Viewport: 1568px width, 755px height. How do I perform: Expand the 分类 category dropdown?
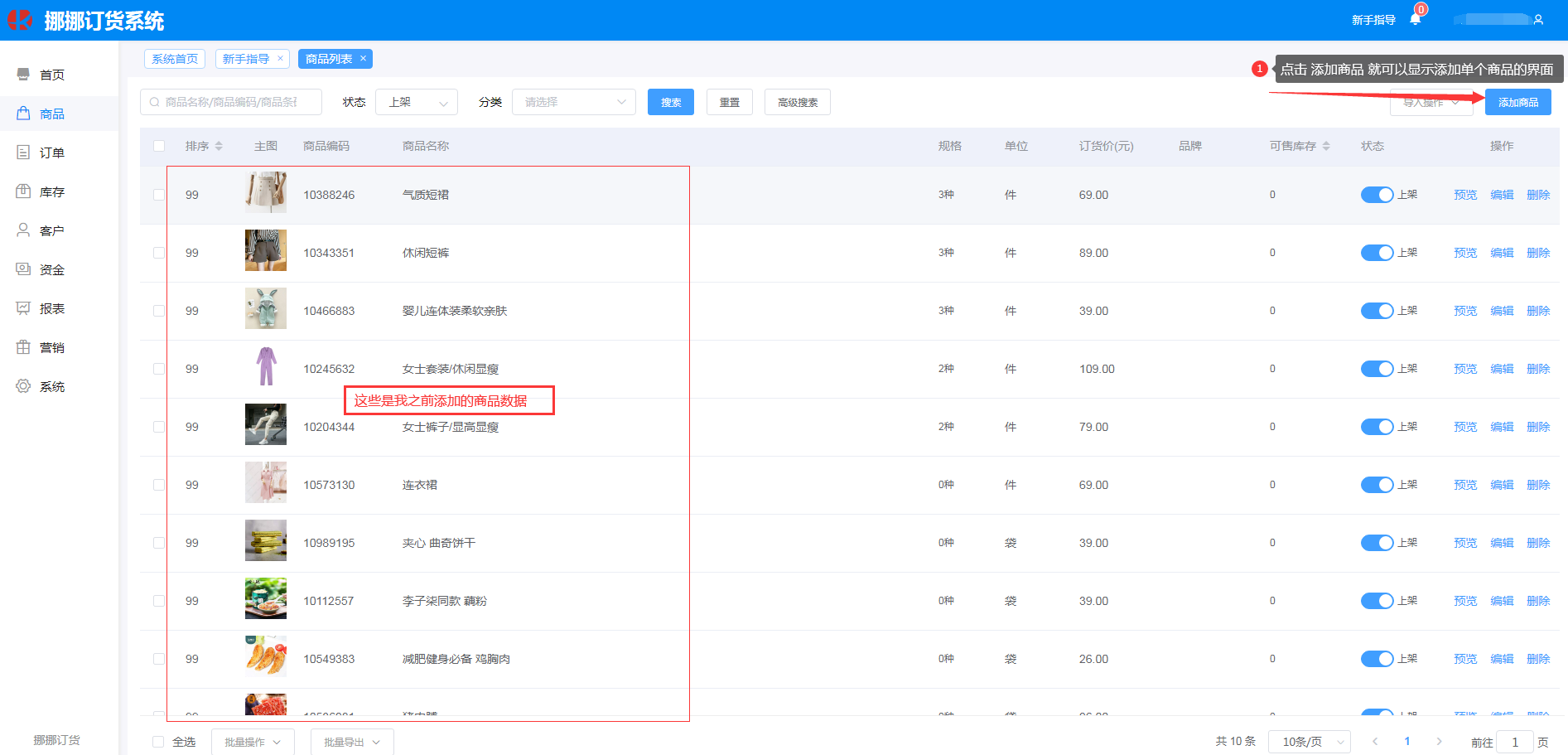pos(573,102)
